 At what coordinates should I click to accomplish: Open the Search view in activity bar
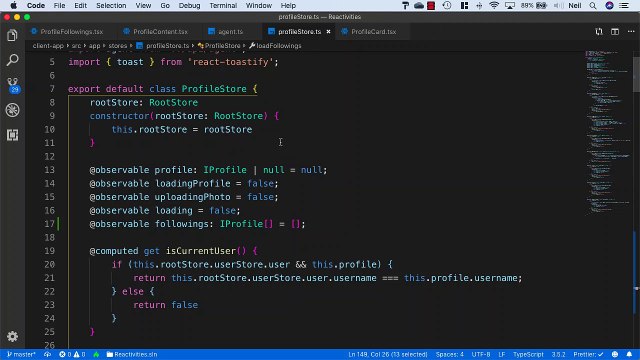click(12, 60)
